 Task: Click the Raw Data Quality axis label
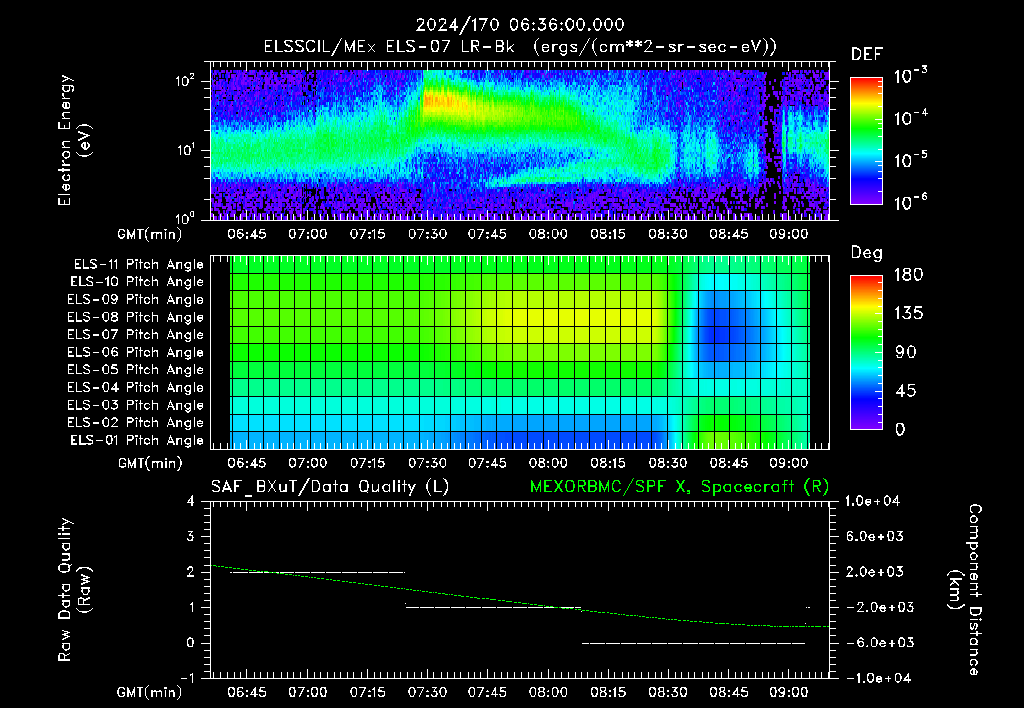click(74, 590)
